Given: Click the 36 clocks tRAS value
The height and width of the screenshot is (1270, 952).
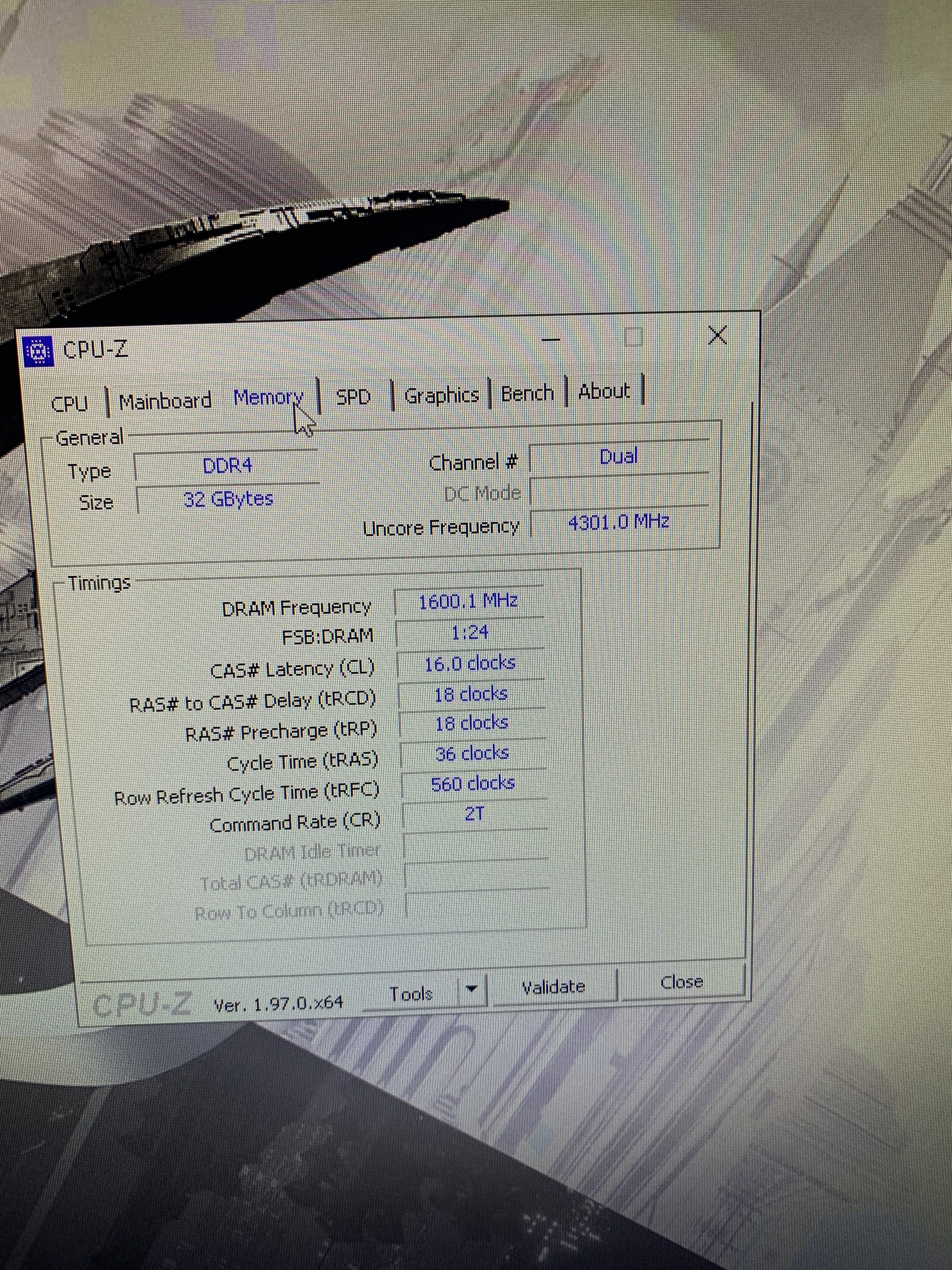Looking at the screenshot, I should (472, 753).
